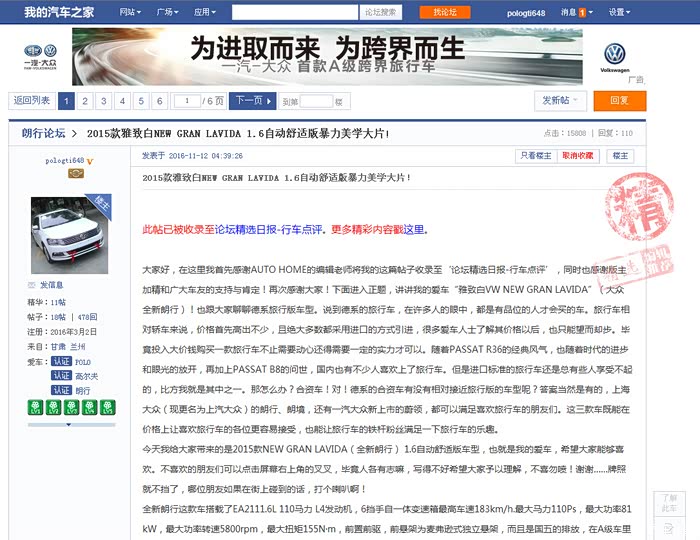Open the 朗行论坛 breadcrumb link
700x540 pixels.
pyautogui.click(x=43, y=133)
